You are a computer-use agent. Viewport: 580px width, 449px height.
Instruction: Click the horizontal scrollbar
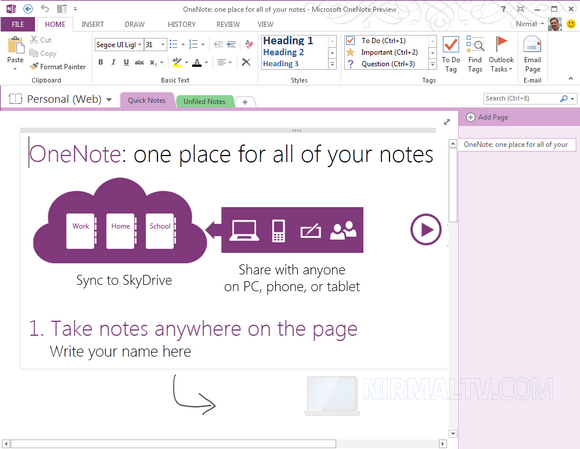click(173, 443)
